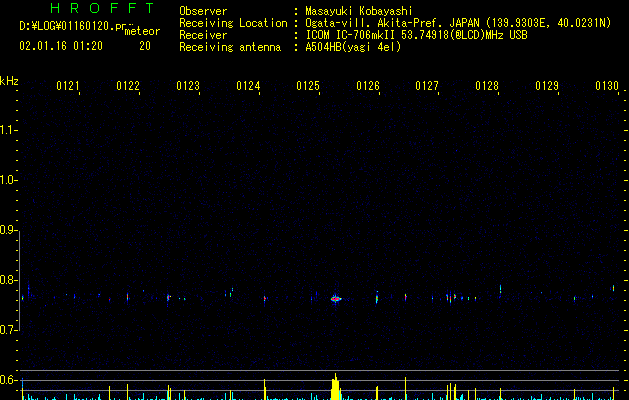Viewport: 629px width, 400px height.
Task: Click the observer name Masayuki Kobayashi
Action: [x=358, y=11]
